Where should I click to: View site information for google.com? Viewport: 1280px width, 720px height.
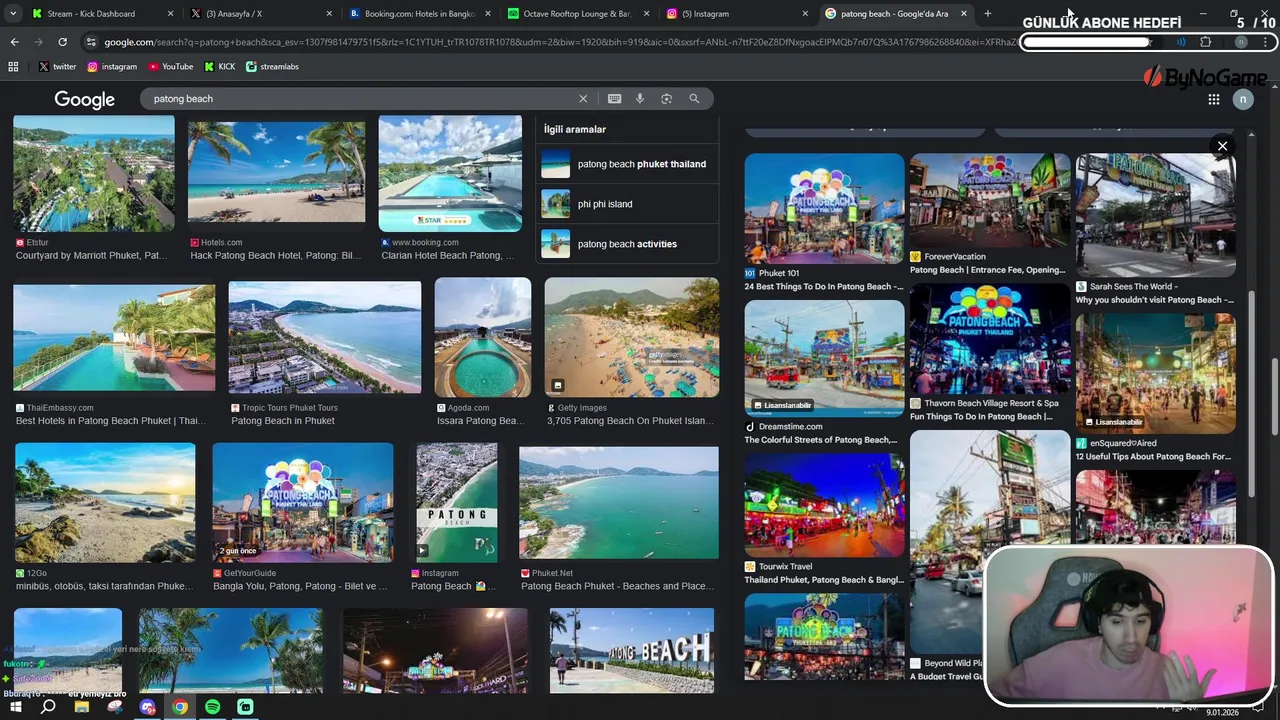(x=91, y=42)
